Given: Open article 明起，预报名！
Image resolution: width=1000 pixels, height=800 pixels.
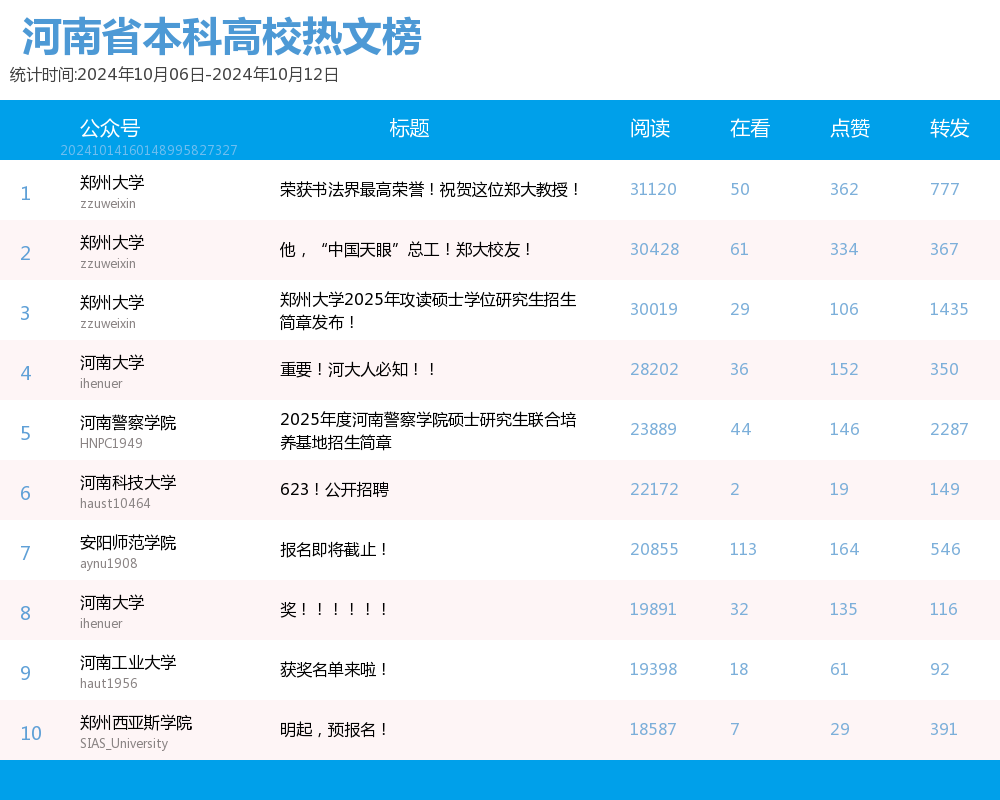Looking at the screenshot, I should 334,729.
